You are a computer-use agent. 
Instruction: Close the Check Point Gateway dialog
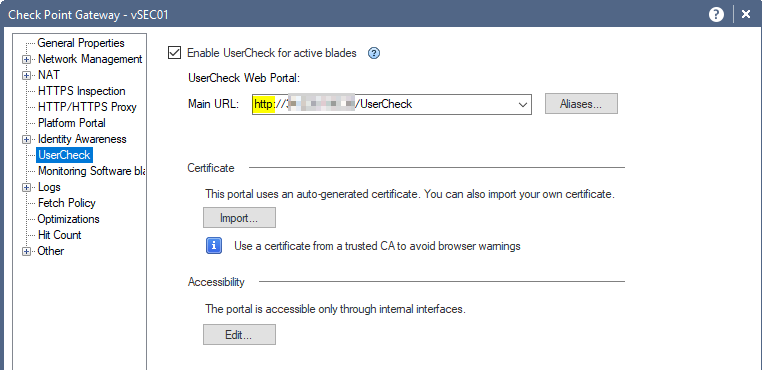pyautogui.click(x=746, y=15)
